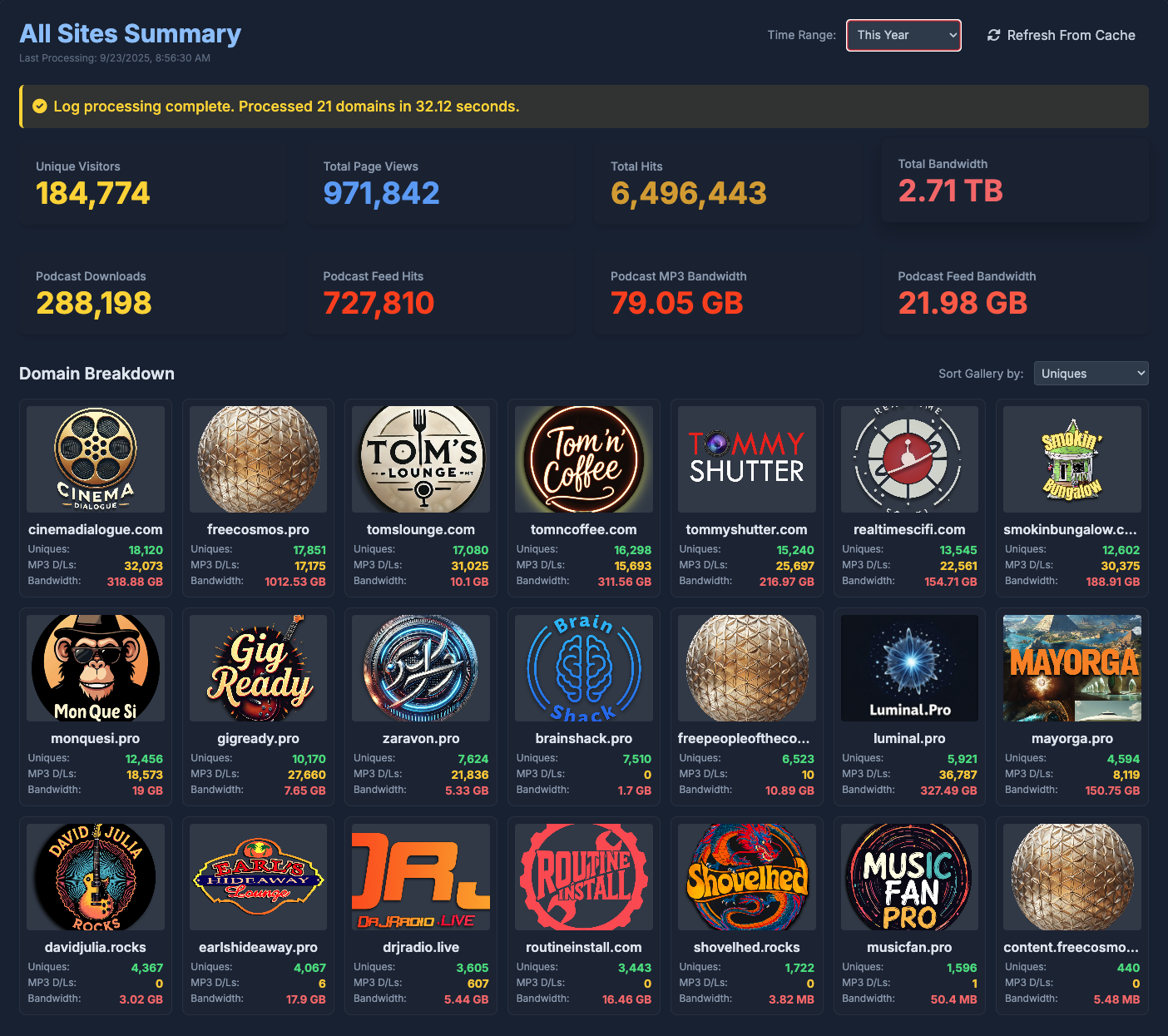Viewport: 1168px width, 1036px height.
Task: Select the Tom'n' Coffee neon logo
Action: (584, 459)
